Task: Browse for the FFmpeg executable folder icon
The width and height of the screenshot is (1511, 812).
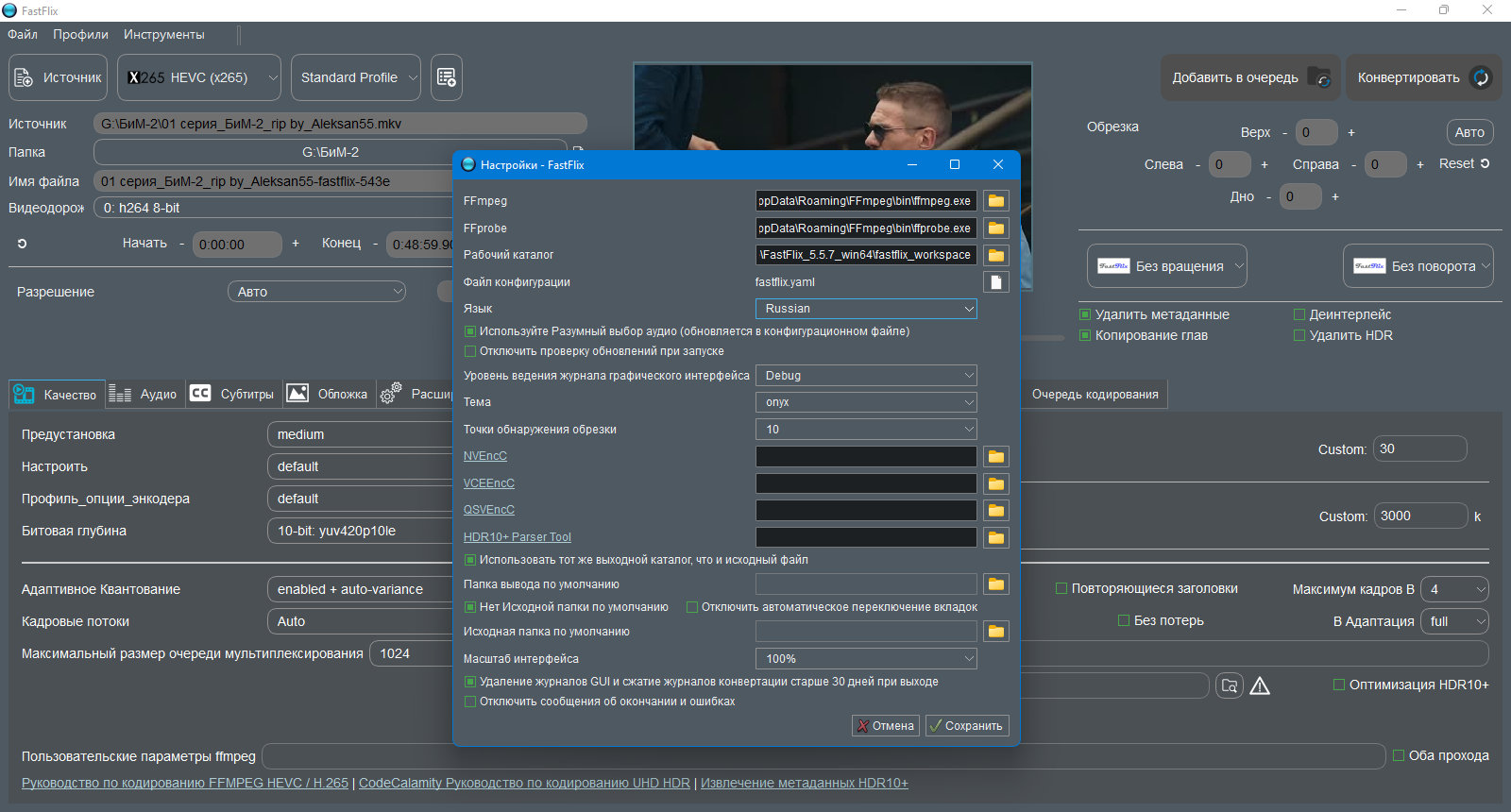Action: click(995, 201)
